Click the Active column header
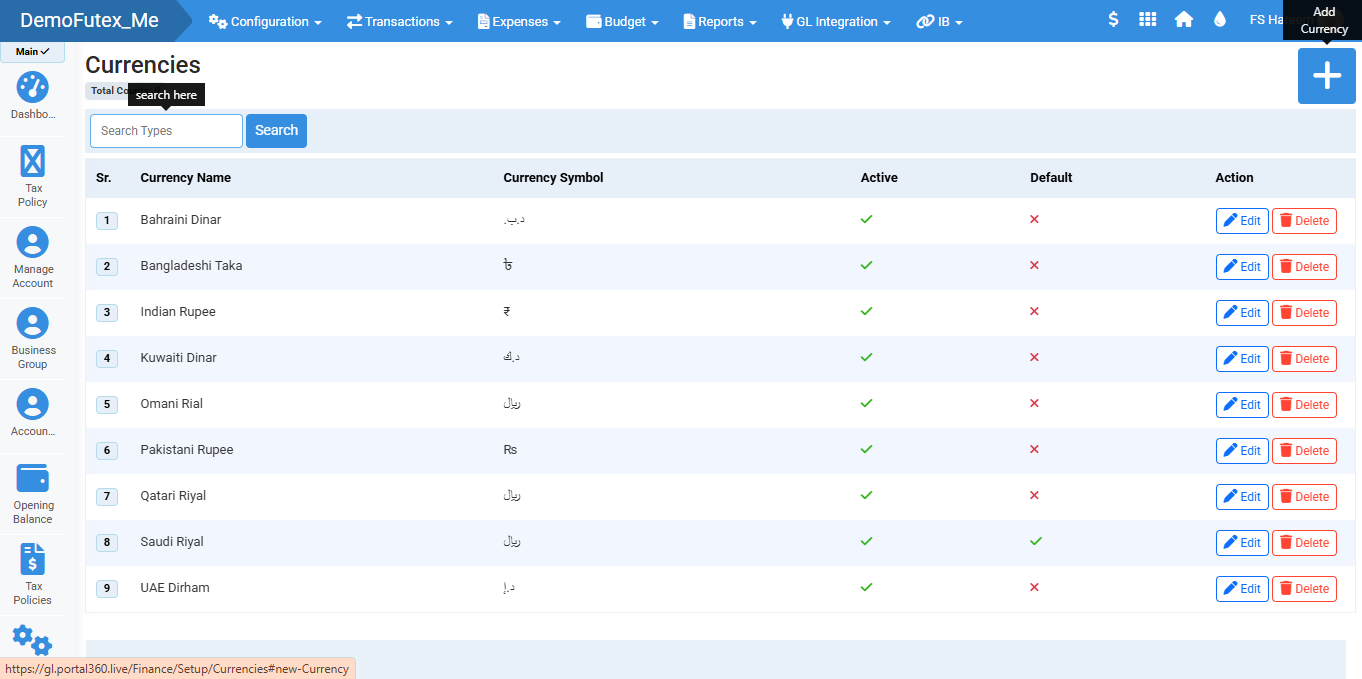This screenshot has height=679, width=1362. tap(879, 178)
